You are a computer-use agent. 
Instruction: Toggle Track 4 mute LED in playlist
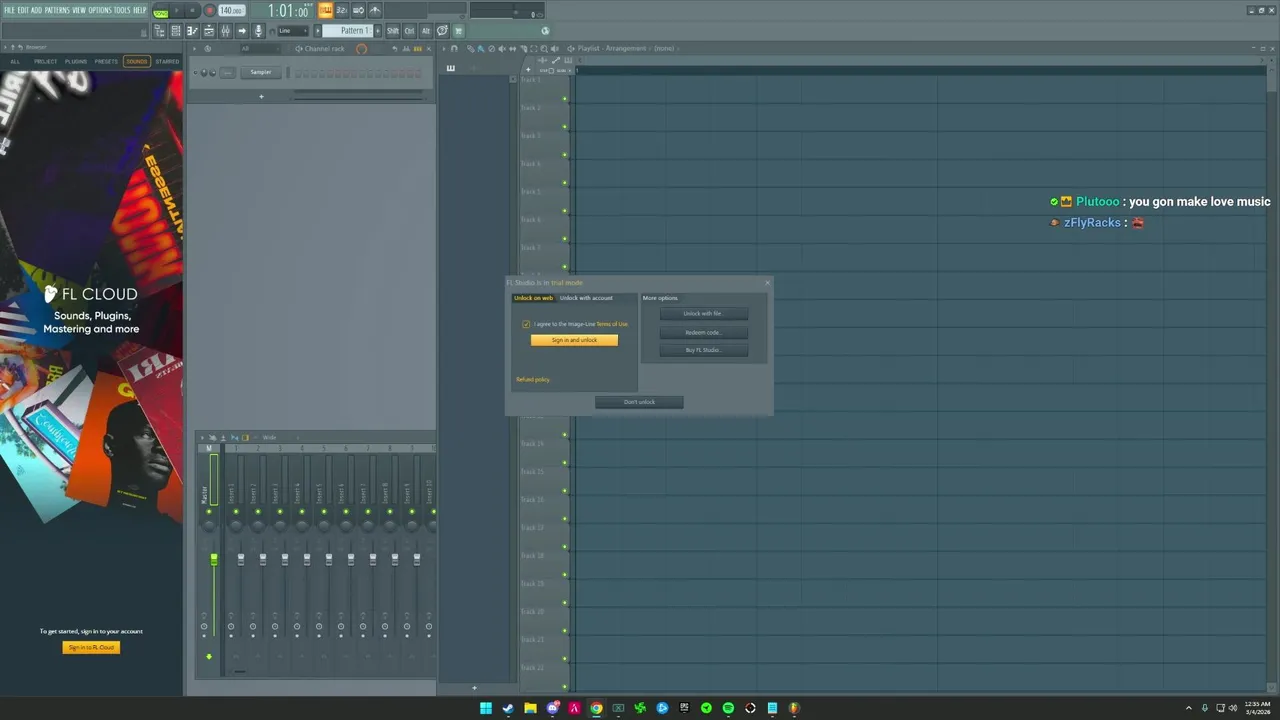[564, 183]
